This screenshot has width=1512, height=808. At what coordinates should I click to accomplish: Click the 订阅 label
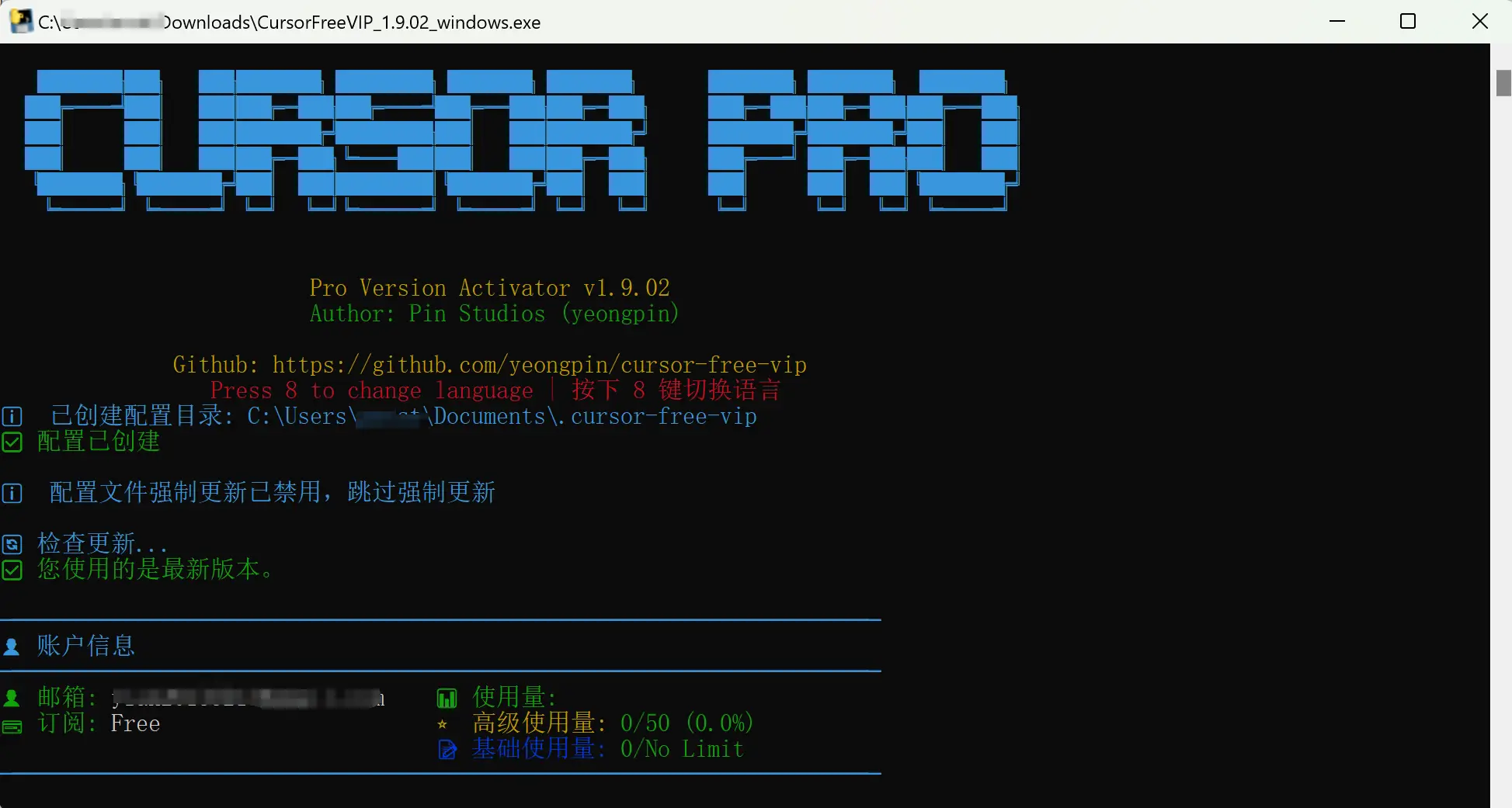67,723
